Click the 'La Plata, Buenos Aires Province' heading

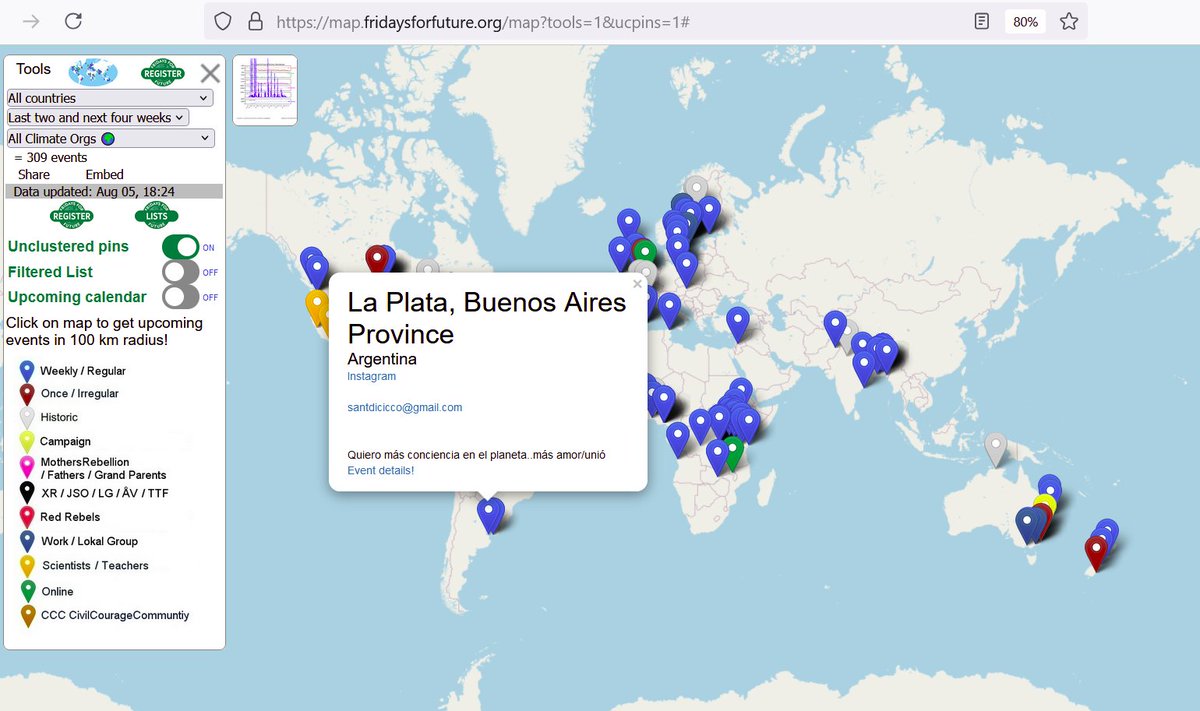coord(487,318)
